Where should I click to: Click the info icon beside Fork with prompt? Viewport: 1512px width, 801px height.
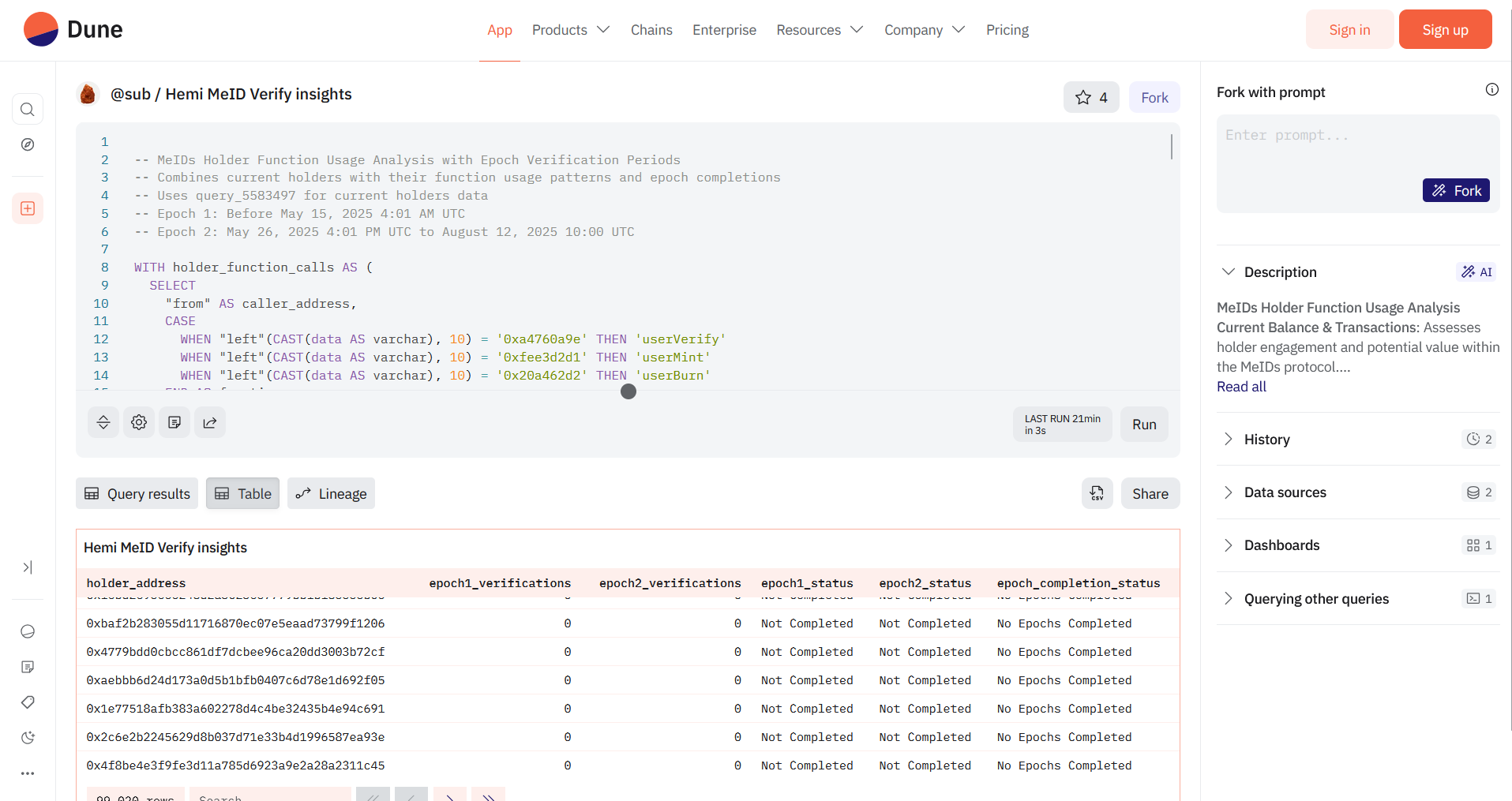point(1491,90)
